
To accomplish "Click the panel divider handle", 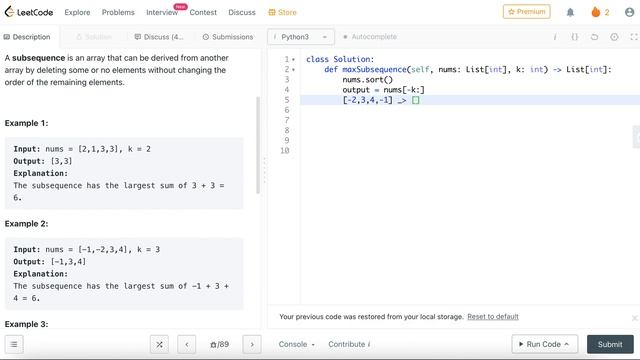I will tap(264, 169).
